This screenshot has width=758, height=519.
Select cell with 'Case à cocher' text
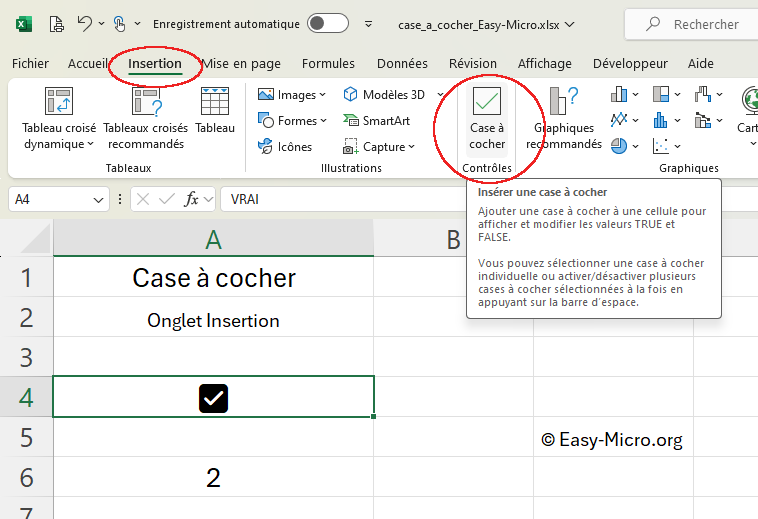[x=213, y=277]
